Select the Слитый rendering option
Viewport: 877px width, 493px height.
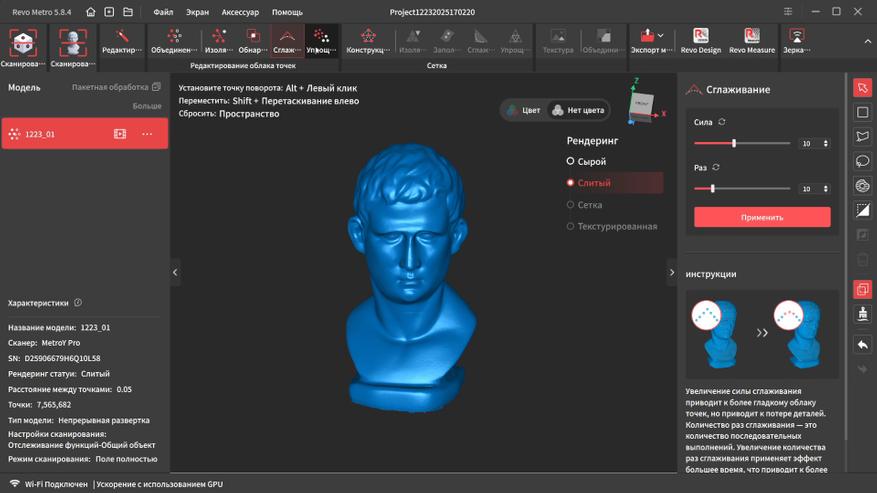click(x=615, y=183)
